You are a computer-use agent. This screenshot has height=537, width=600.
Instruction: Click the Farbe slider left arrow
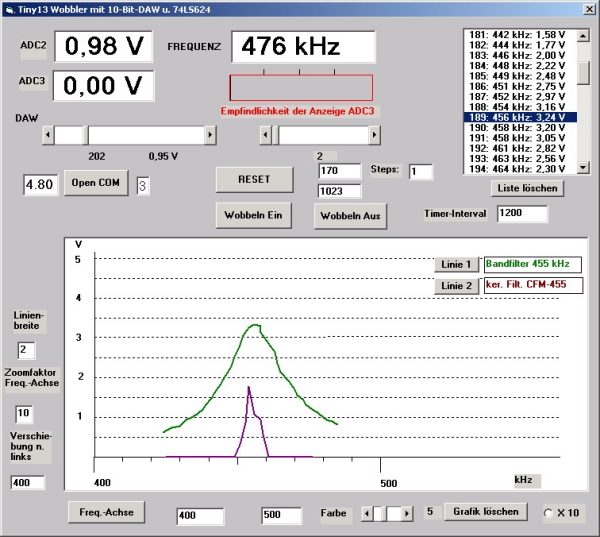pyautogui.click(x=368, y=513)
